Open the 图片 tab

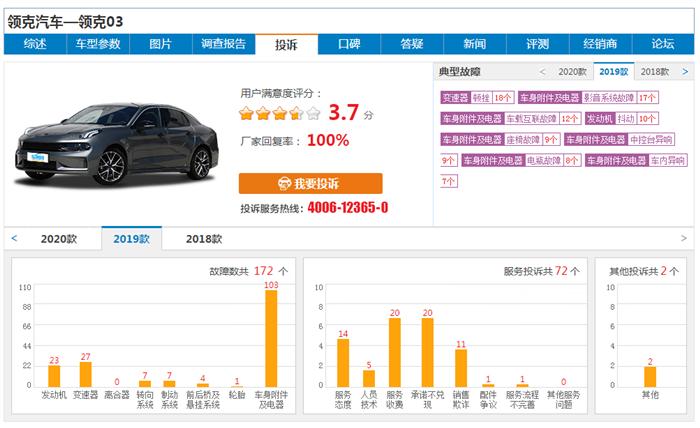(161, 44)
